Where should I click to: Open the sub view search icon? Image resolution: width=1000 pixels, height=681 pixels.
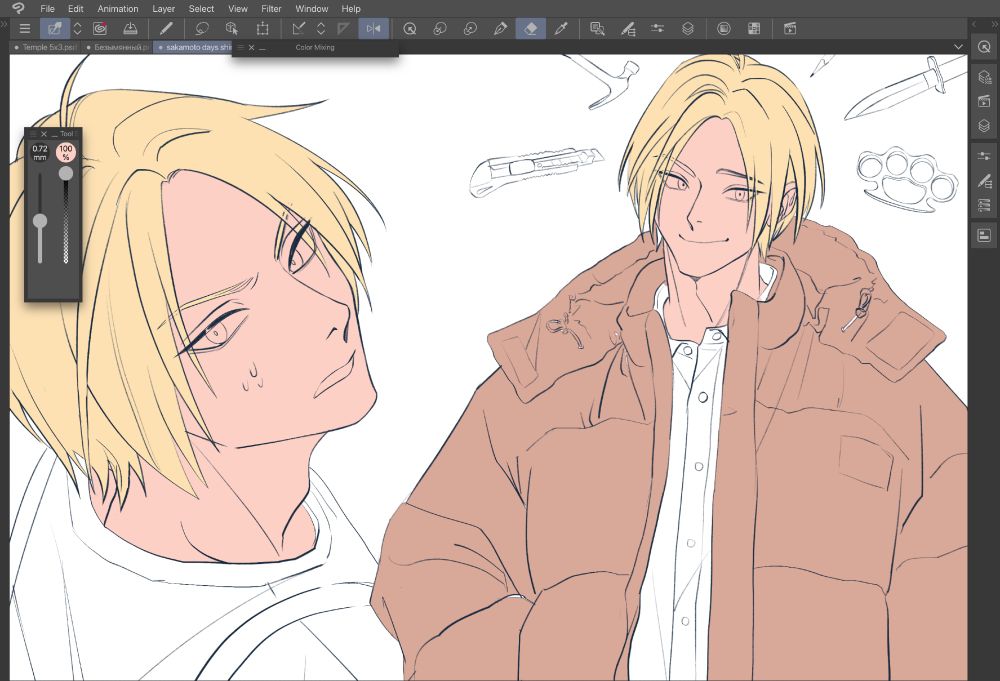point(598,29)
